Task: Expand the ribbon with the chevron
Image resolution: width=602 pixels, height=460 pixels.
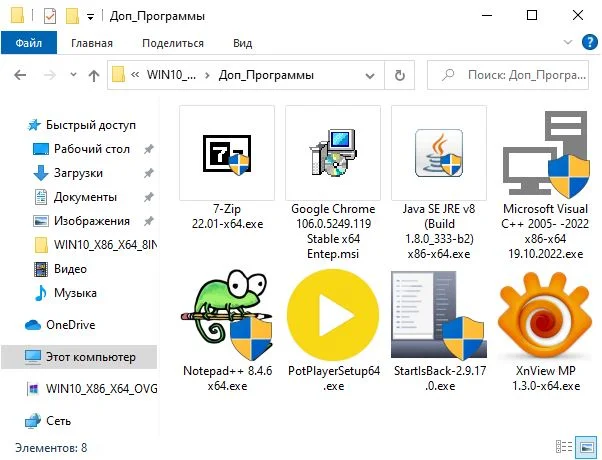Action: (568, 42)
